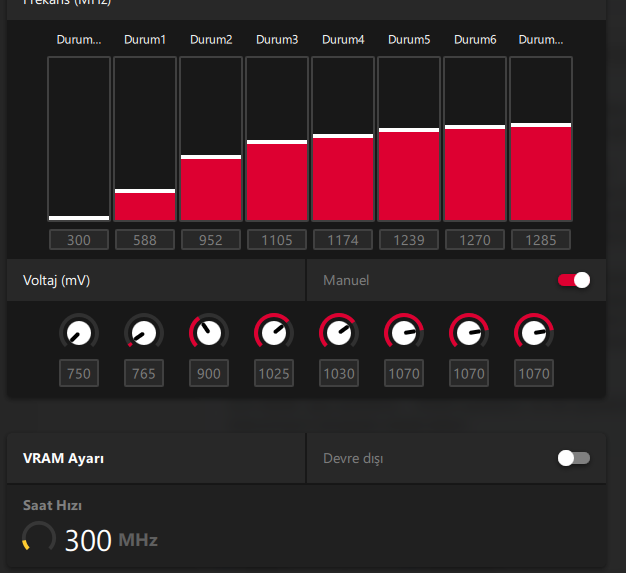Click the 1285 MHz frequency bar slider
626x573 pixels.
click(541, 139)
